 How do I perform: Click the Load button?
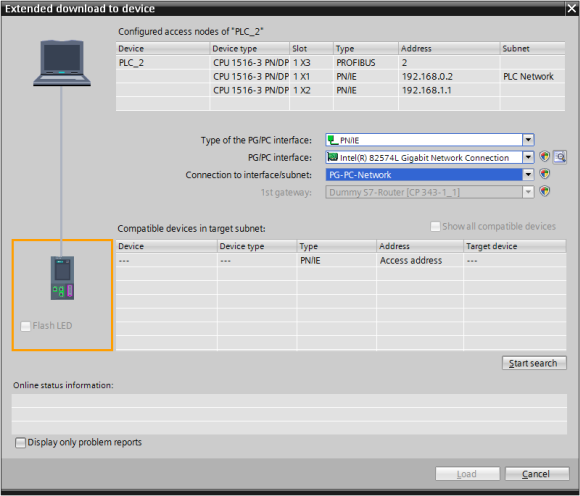point(467,473)
